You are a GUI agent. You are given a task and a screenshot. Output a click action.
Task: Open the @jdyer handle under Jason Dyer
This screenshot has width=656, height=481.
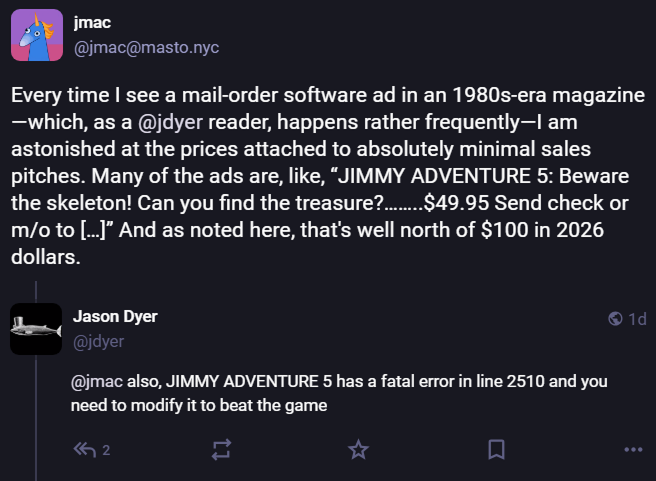(96, 341)
